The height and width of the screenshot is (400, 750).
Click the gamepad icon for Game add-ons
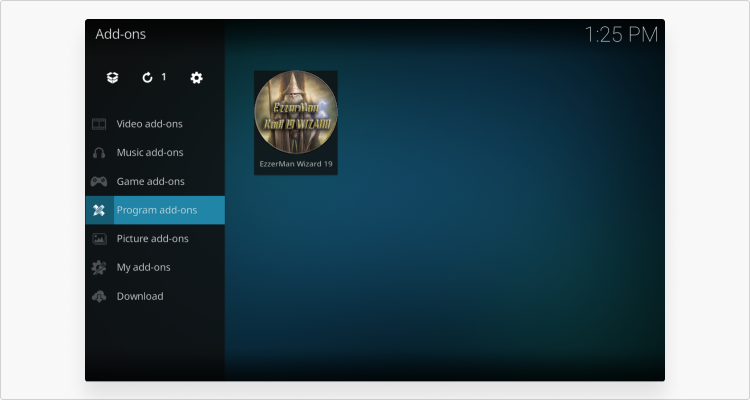(99, 181)
